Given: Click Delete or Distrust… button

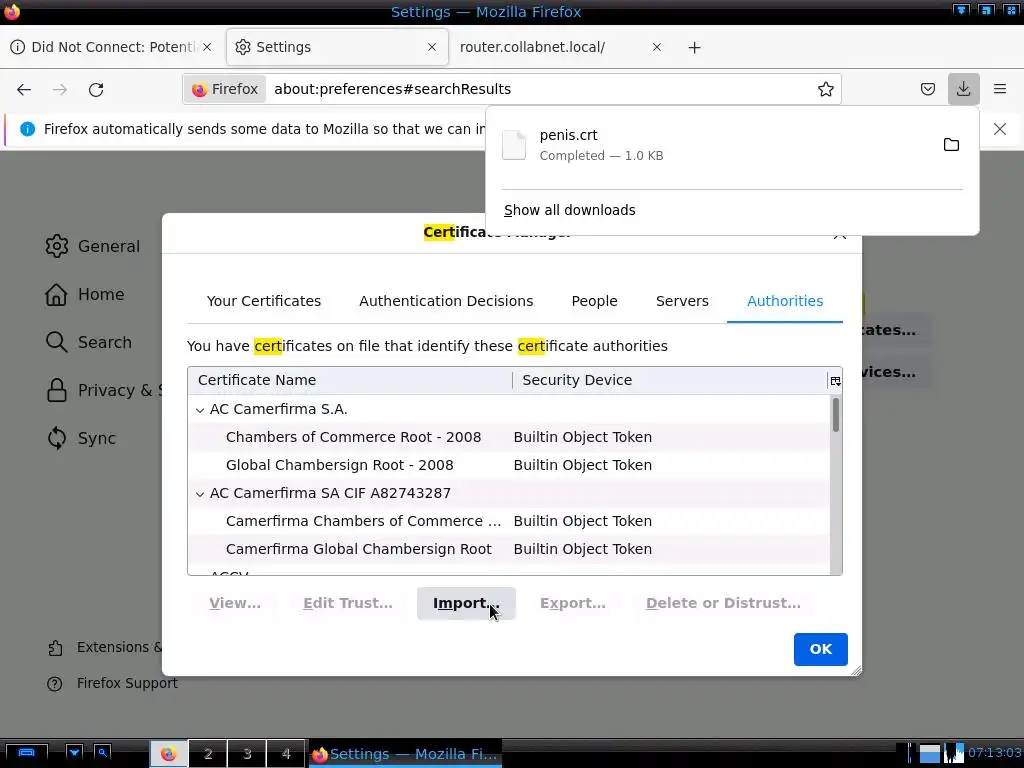Looking at the screenshot, I should click(724, 603).
